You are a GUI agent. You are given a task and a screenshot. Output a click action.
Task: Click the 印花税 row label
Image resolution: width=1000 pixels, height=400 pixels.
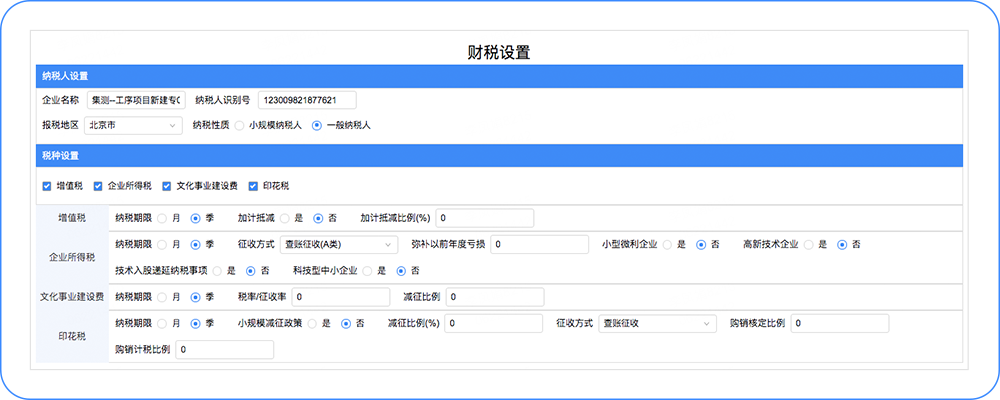[x=72, y=336]
